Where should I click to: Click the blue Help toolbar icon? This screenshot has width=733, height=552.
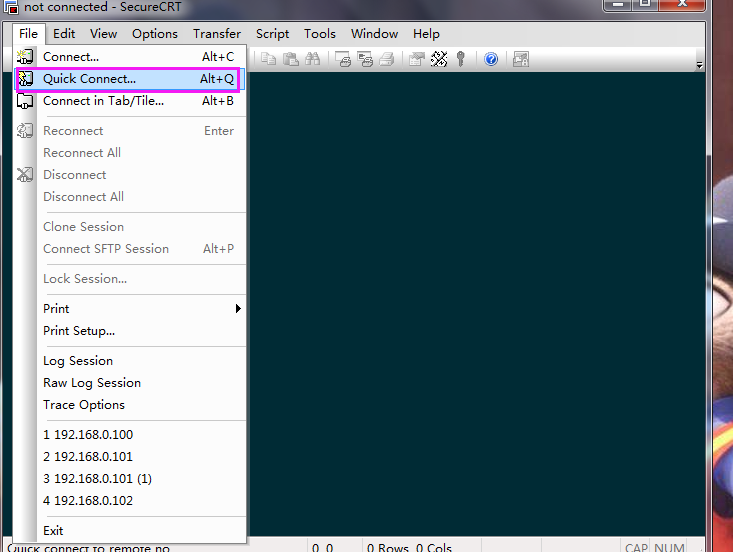point(491,59)
